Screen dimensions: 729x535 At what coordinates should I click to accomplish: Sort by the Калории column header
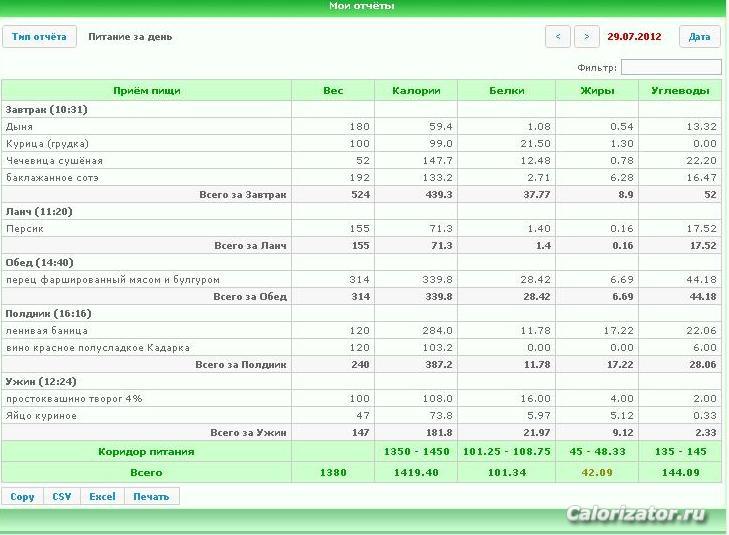click(x=416, y=91)
